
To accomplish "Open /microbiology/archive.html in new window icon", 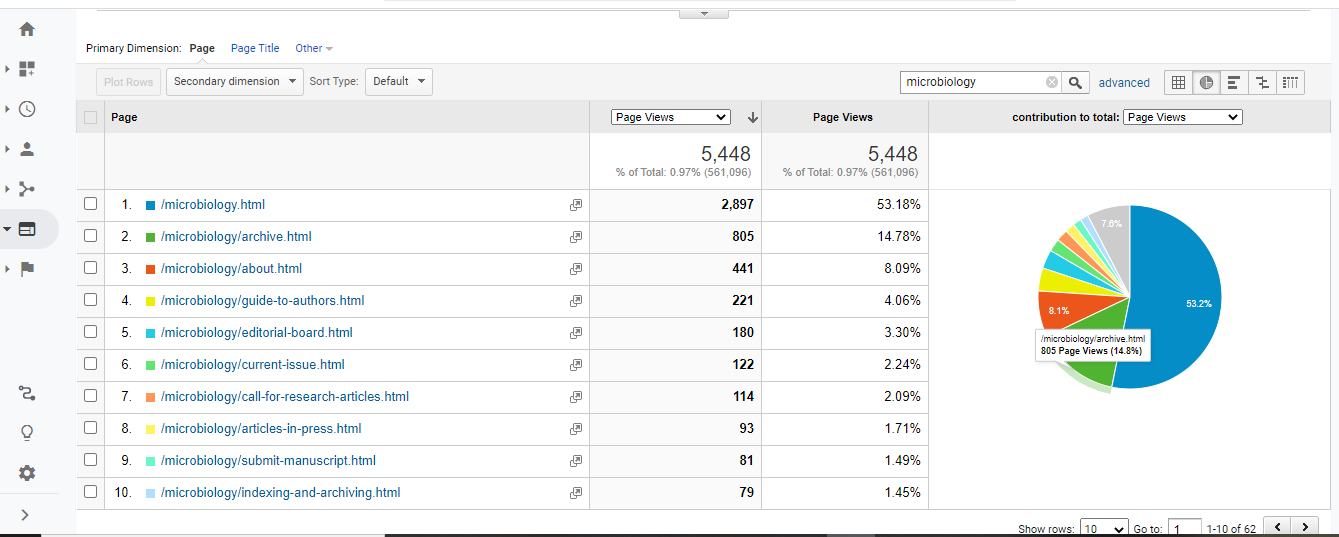I will (x=575, y=237).
